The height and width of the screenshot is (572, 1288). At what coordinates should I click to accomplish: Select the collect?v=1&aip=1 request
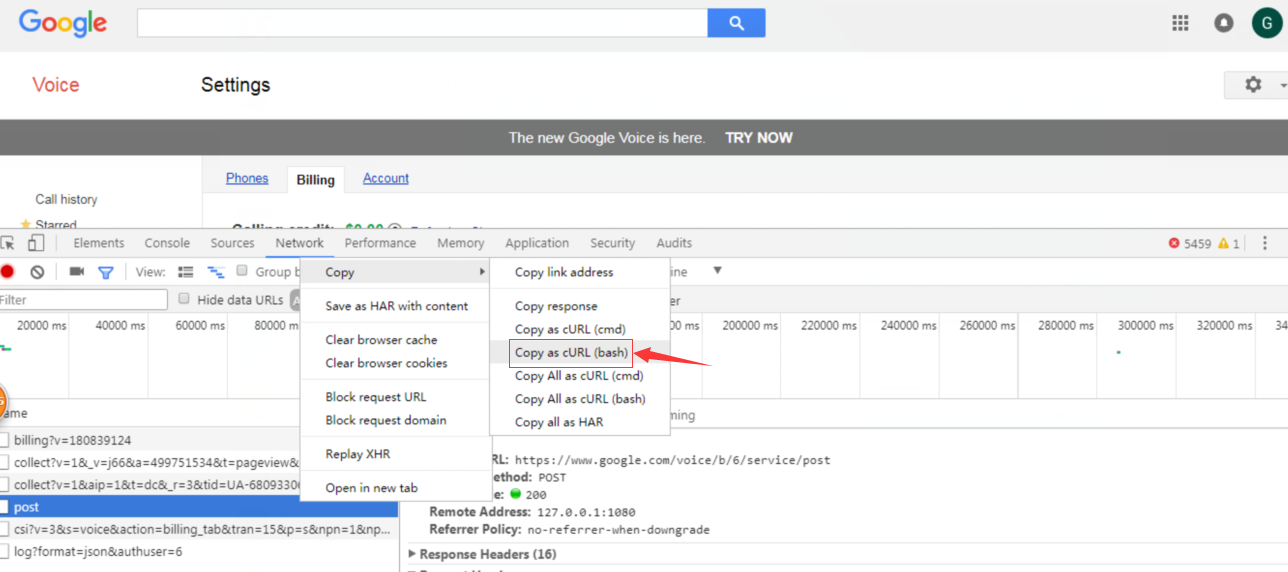click(150, 485)
